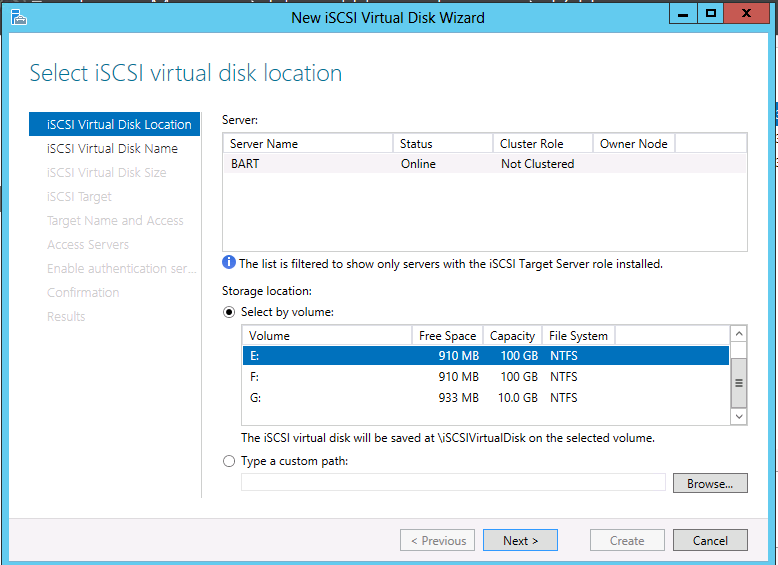Close the wizard with the X button
This screenshot has width=778, height=565.
pyautogui.click(x=746, y=13)
